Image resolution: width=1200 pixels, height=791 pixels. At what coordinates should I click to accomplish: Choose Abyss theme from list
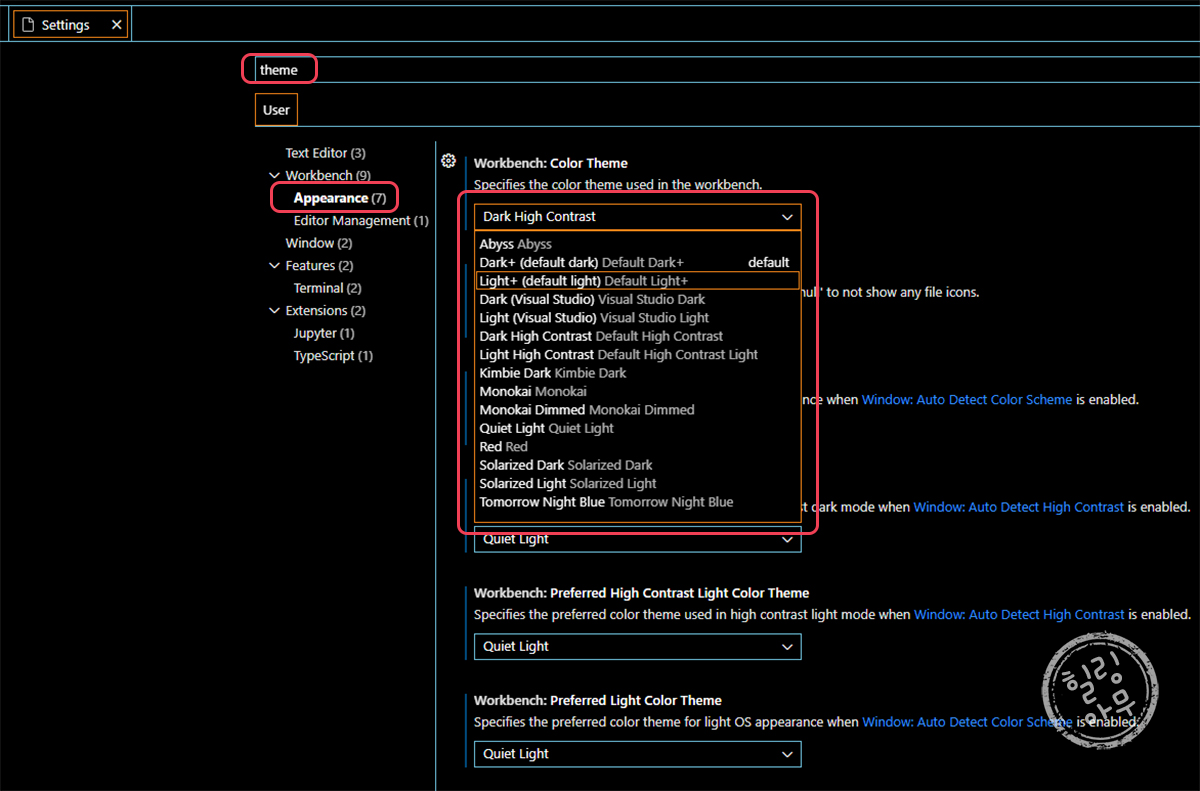[x=638, y=244]
